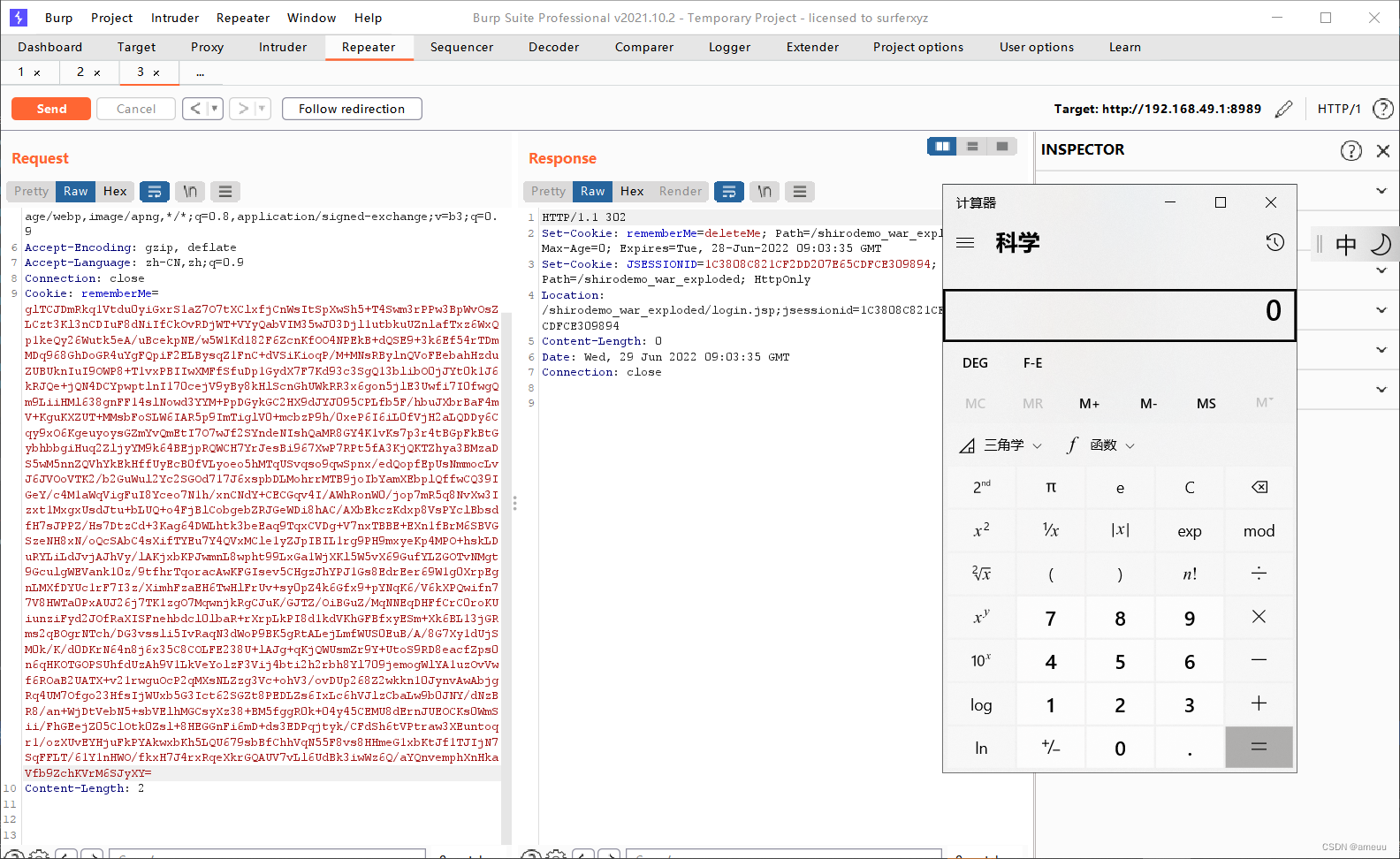Expand calculator functions dropdown
Viewport: 1400px width, 859px height.
point(1100,445)
